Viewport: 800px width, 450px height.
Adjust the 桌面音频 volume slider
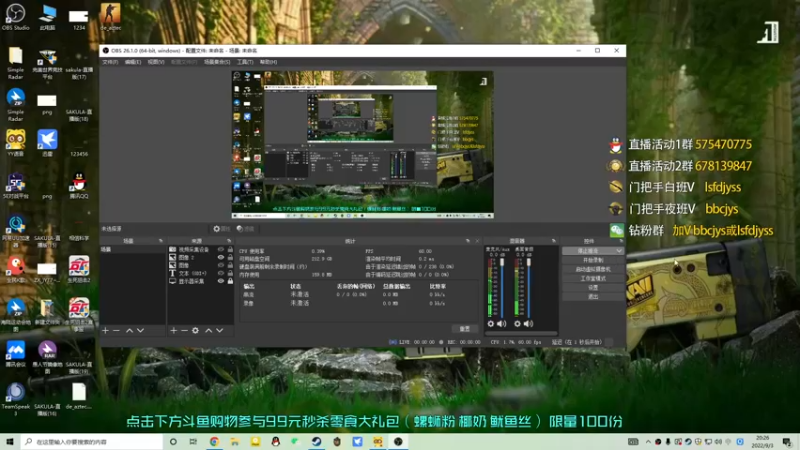[x=529, y=288]
